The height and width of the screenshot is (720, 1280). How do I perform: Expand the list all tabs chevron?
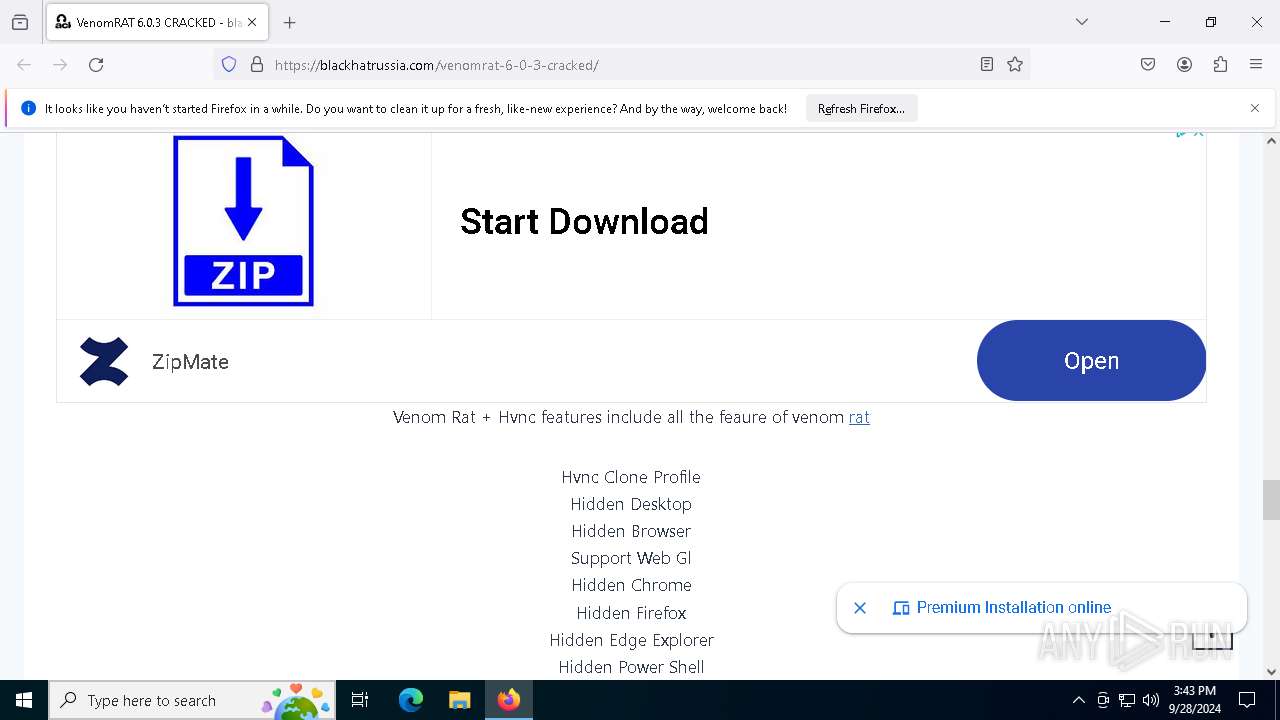point(1082,22)
